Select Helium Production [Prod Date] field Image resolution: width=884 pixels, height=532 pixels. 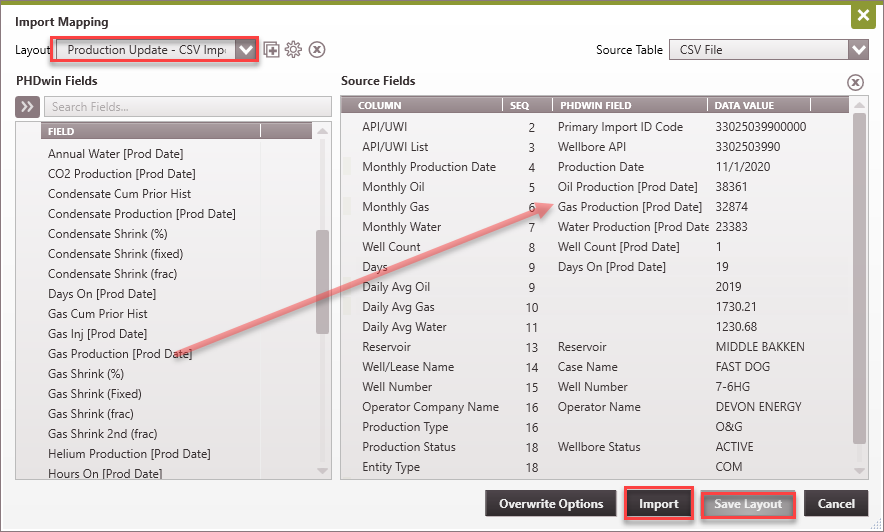coord(129,454)
